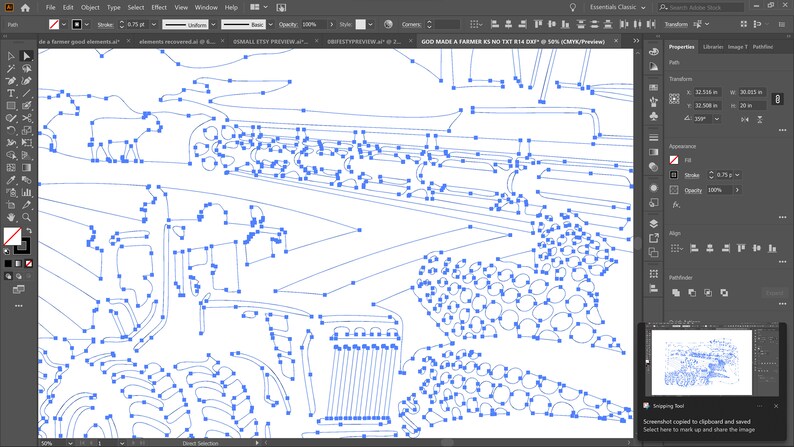Select the Lasso tool
Image resolution: width=794 pixels, height=447 pixels.
(x=26, y=68)
